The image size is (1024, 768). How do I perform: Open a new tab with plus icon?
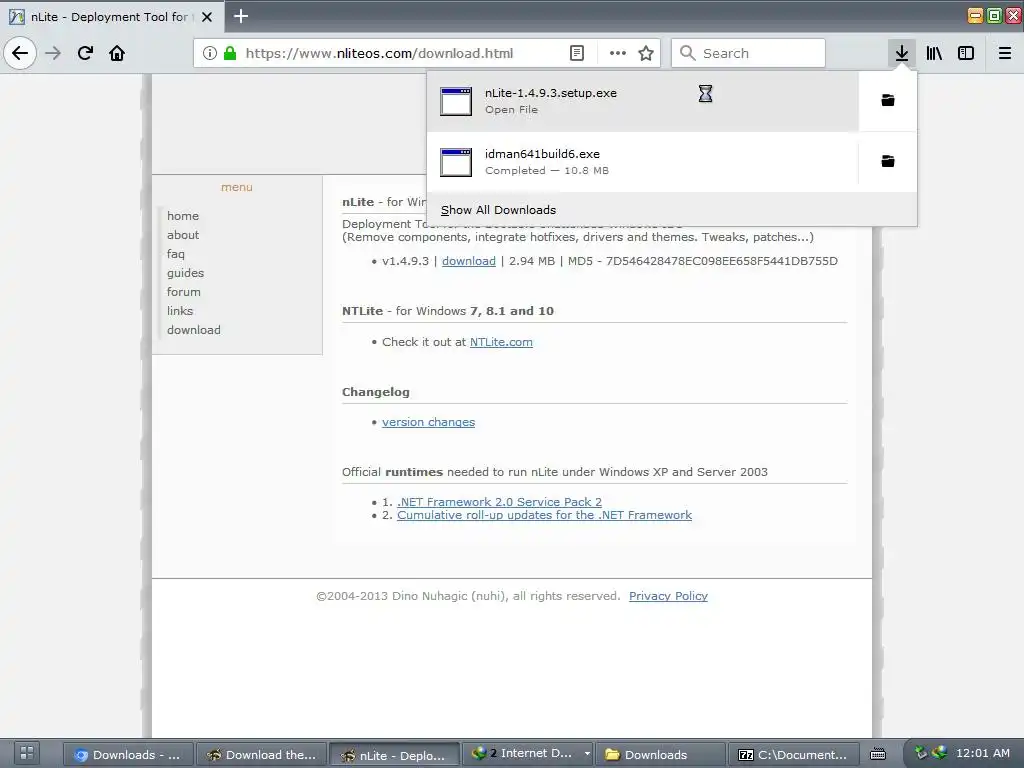point(241,16)
